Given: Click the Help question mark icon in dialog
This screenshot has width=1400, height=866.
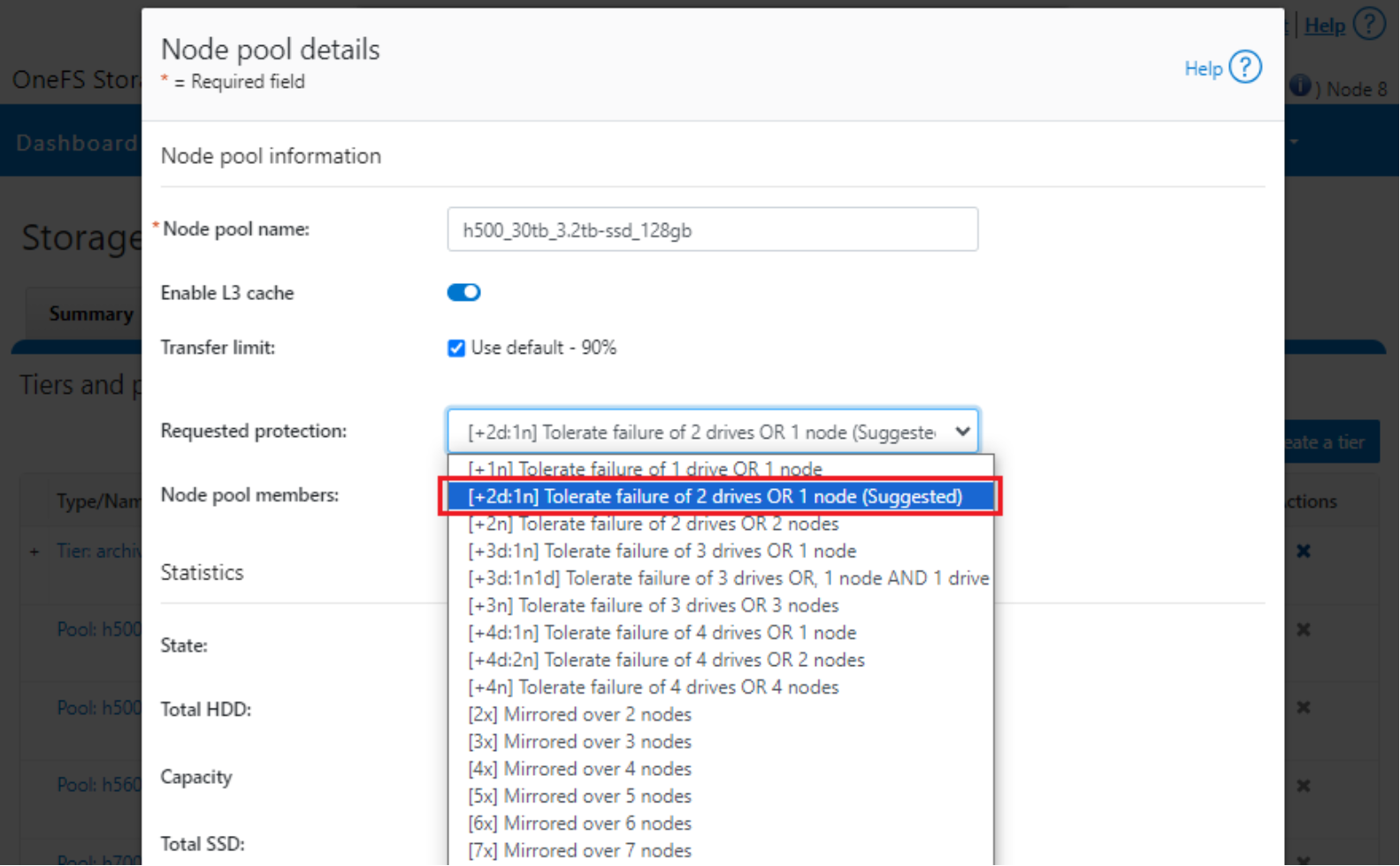Looking at the screenshot, I should [1245, 67].
